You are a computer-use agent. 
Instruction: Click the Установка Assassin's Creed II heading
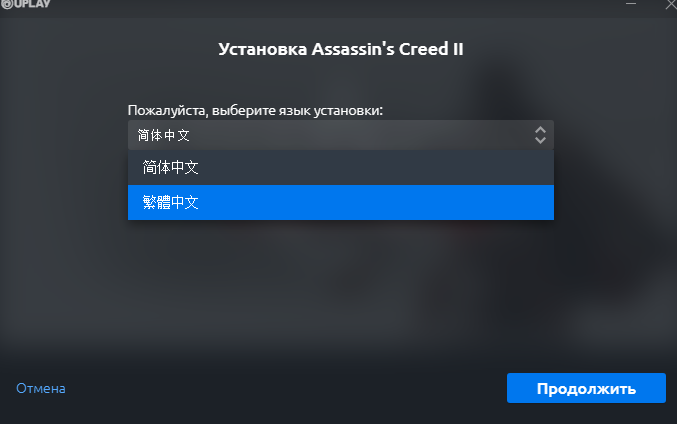tap(341, 49)
